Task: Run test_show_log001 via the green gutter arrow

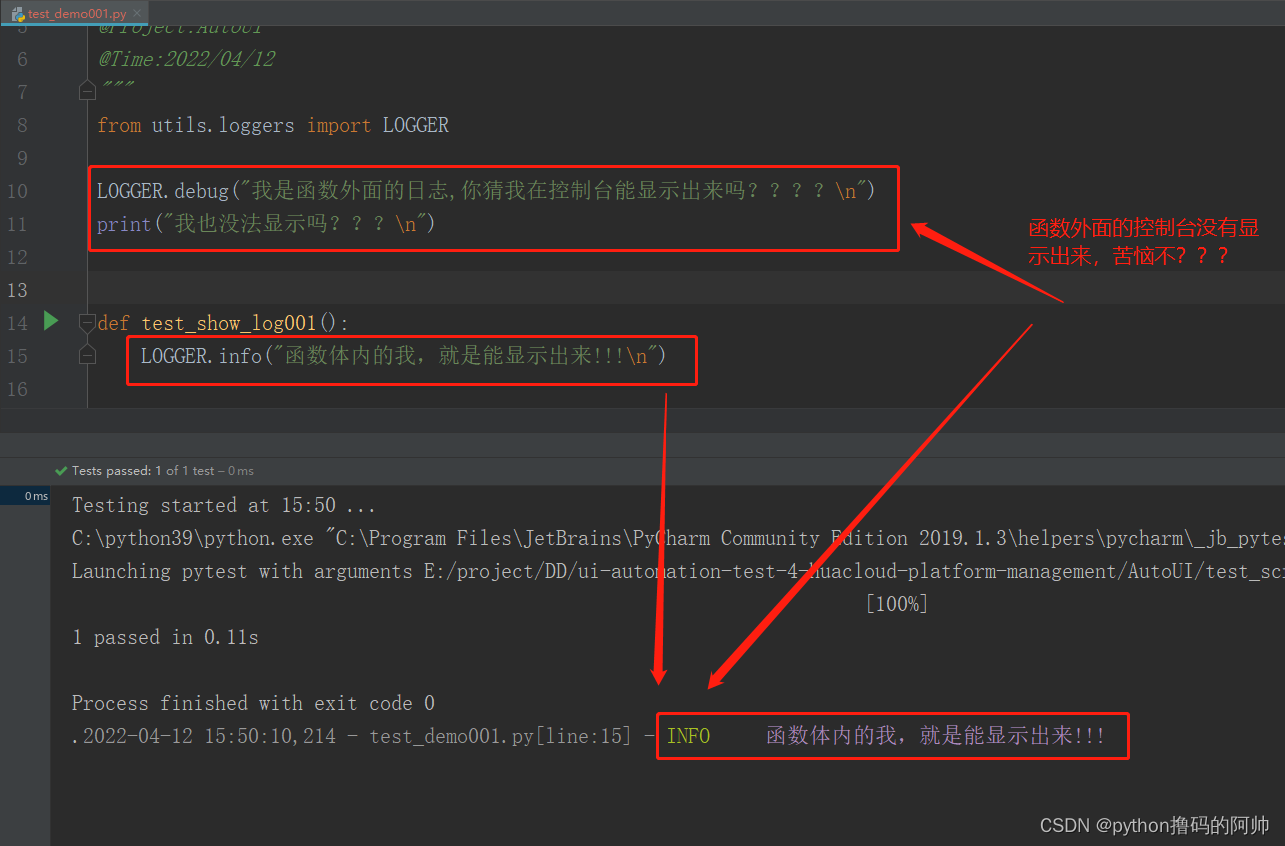Action: coord(51,321)
